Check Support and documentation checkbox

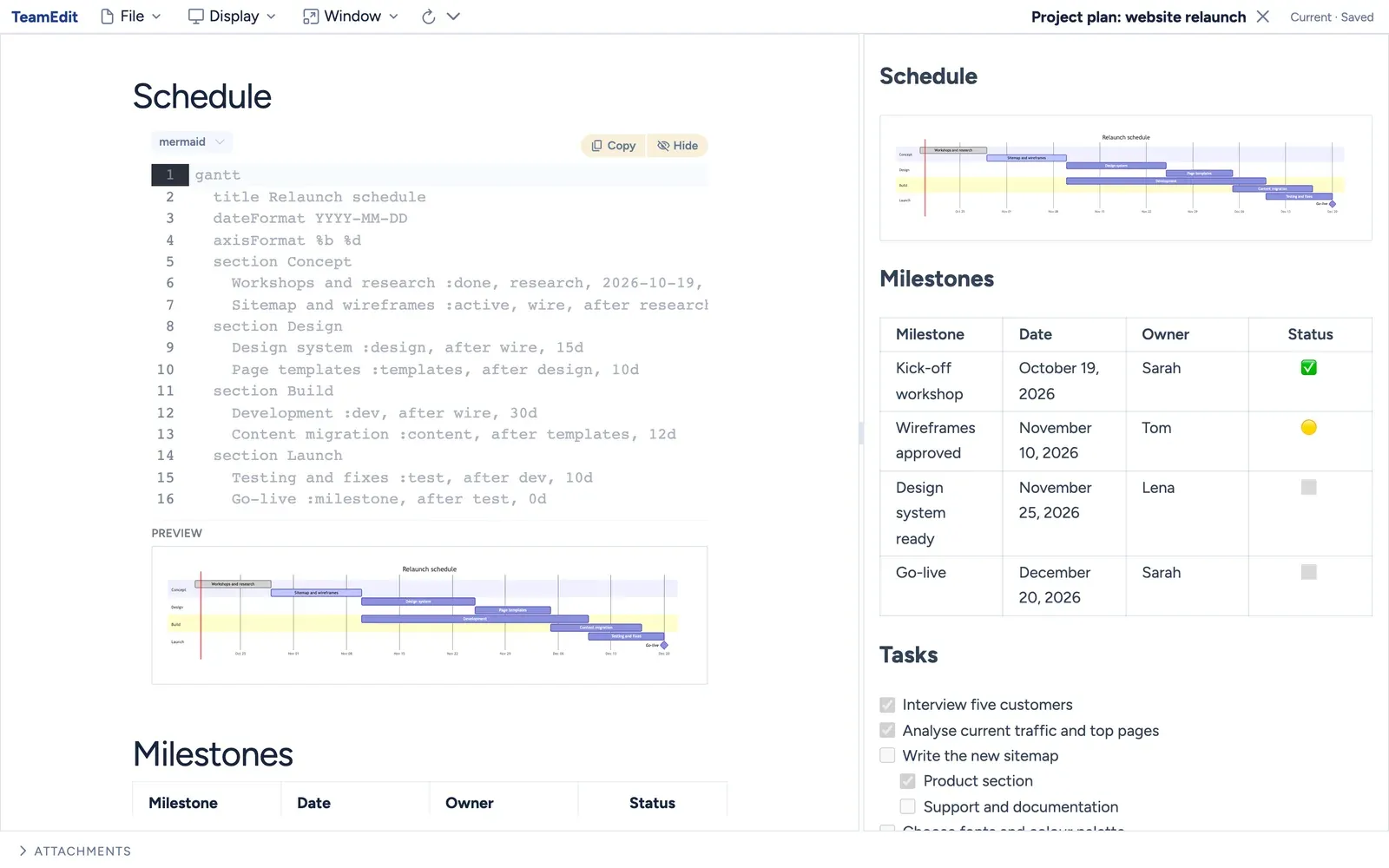pyautogui.click(x=908, y=806)
